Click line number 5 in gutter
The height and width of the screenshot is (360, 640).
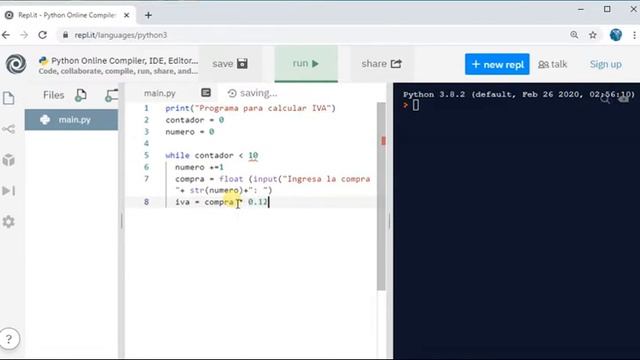[147, 156]
